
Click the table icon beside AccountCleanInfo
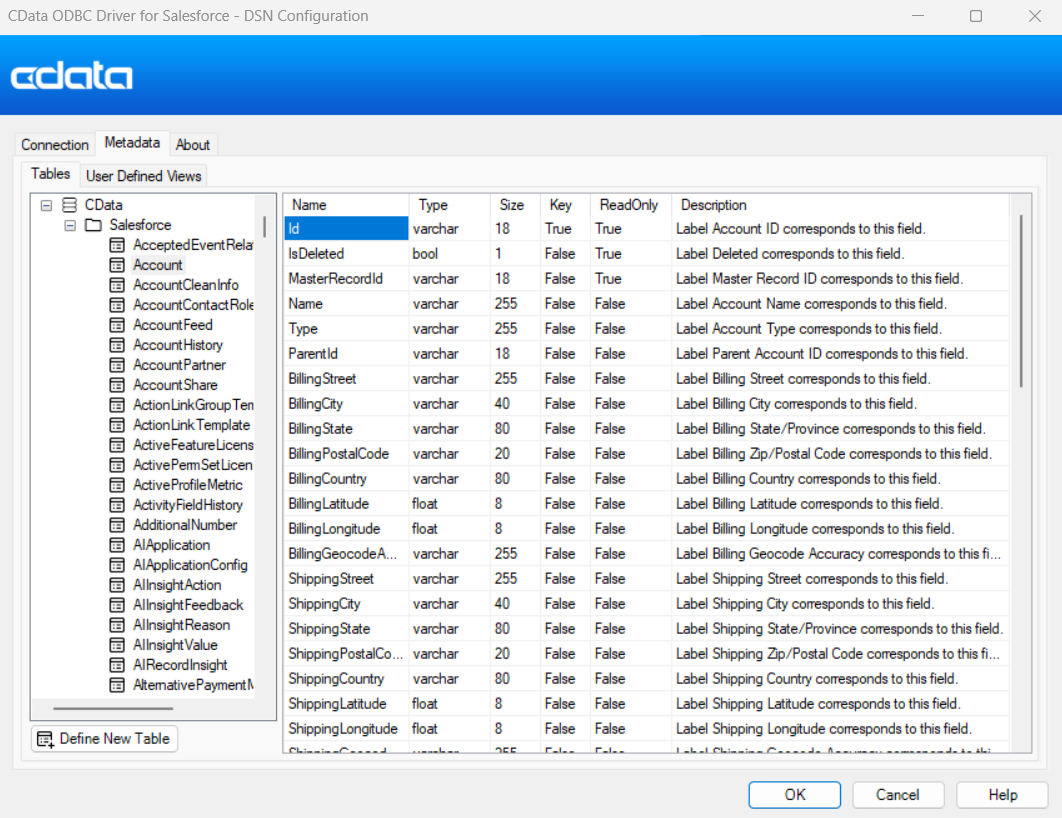click(x=117, y=285)
